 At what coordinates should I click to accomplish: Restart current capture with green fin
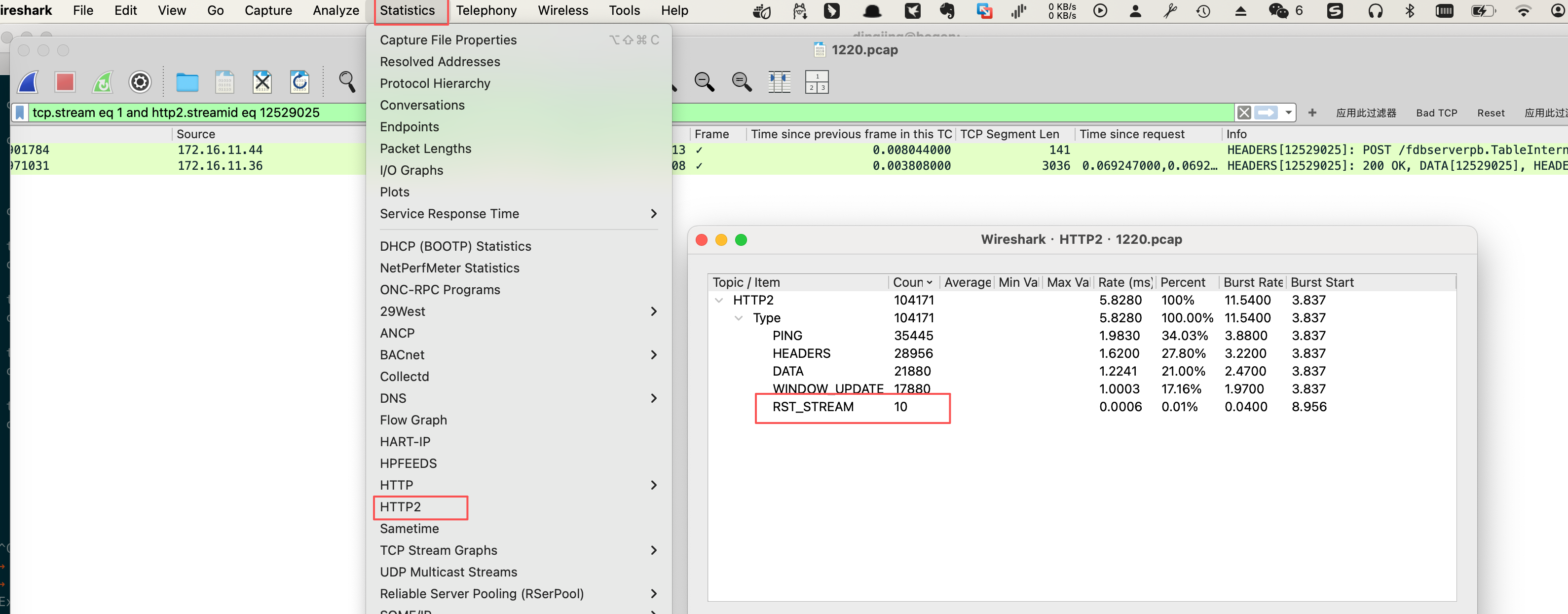click(x=102, y=82)
